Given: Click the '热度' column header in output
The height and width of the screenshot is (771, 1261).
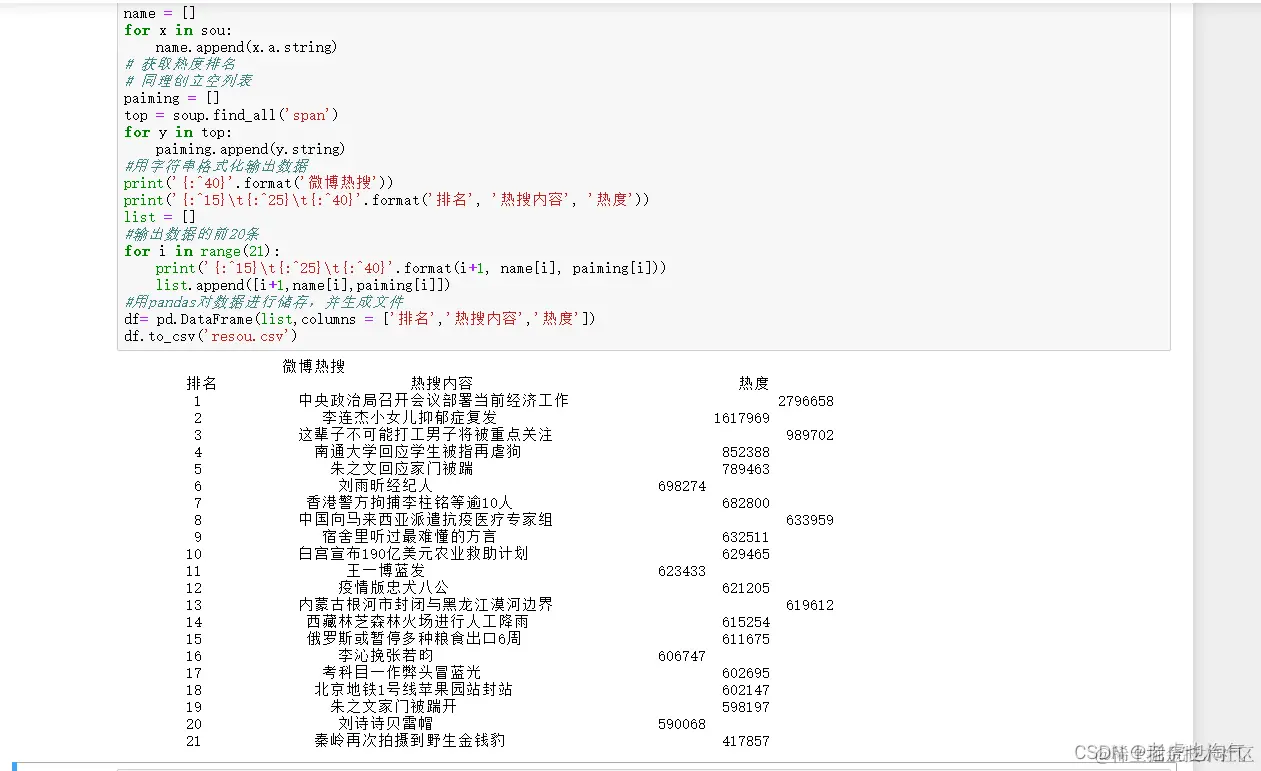Looking at the screenshot, I should [x=754, y=383].
